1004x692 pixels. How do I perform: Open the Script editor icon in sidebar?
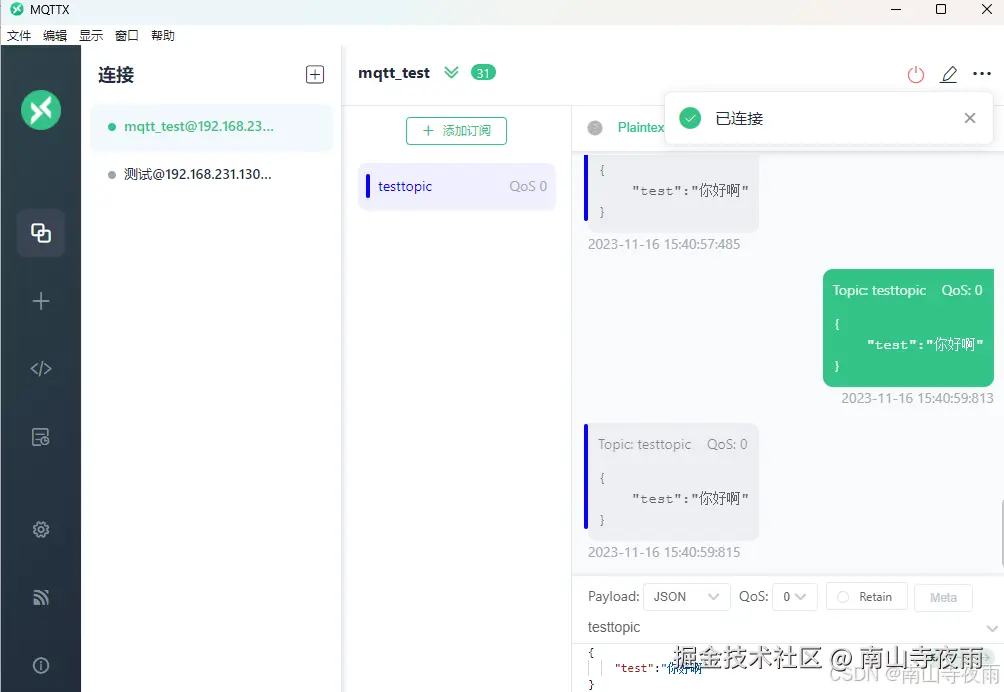40,368
